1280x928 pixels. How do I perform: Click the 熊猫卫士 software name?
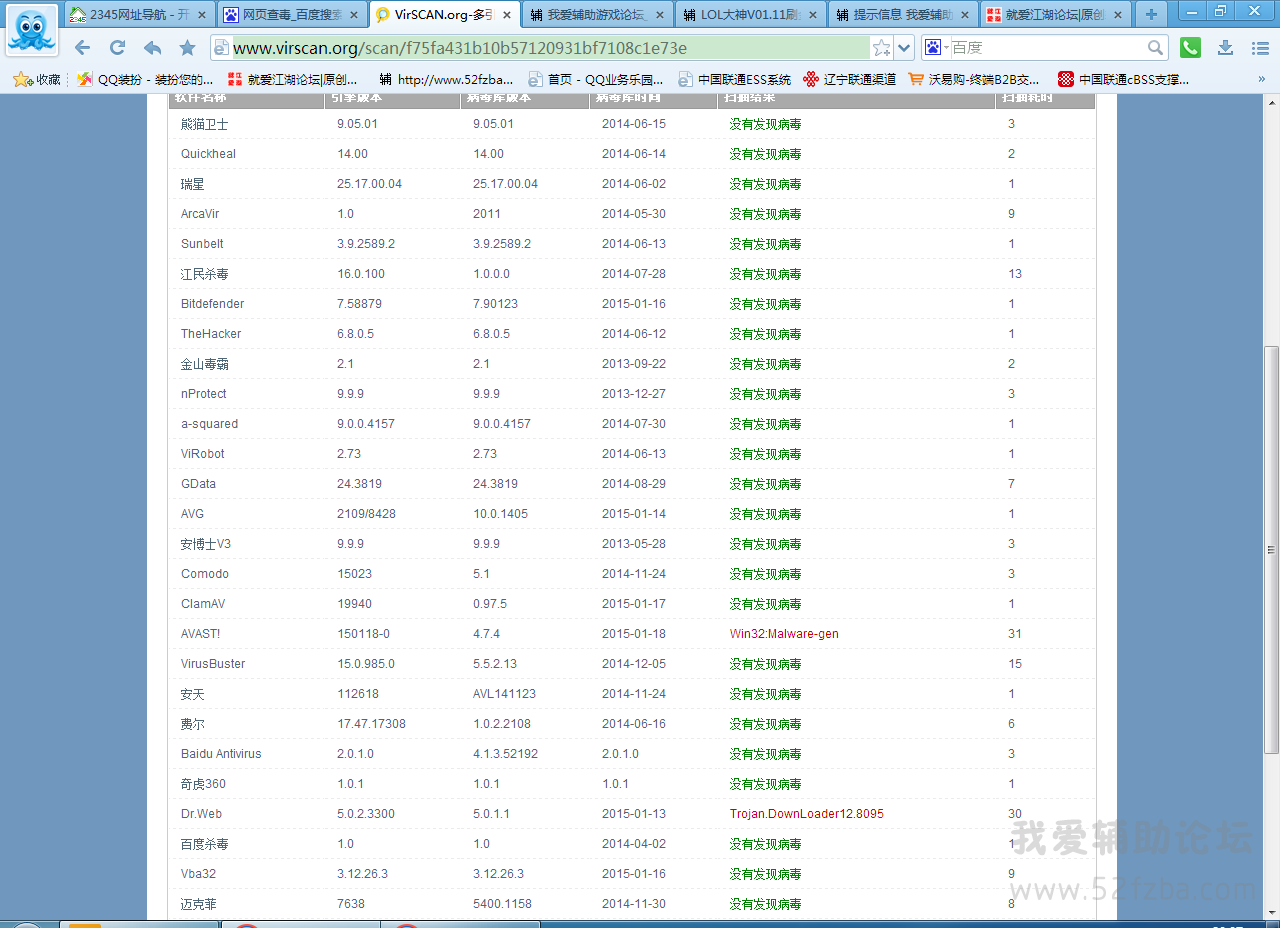pos(204,124)
